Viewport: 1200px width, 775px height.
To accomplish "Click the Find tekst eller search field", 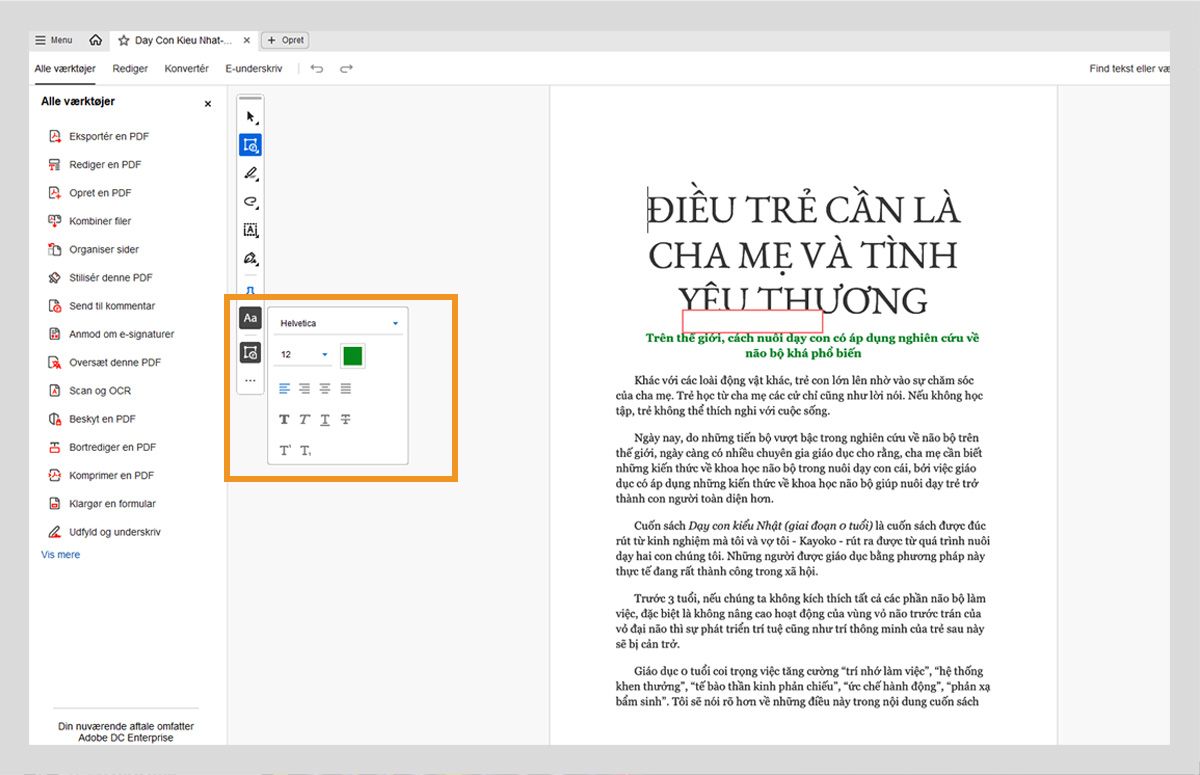I will 1129,69.
